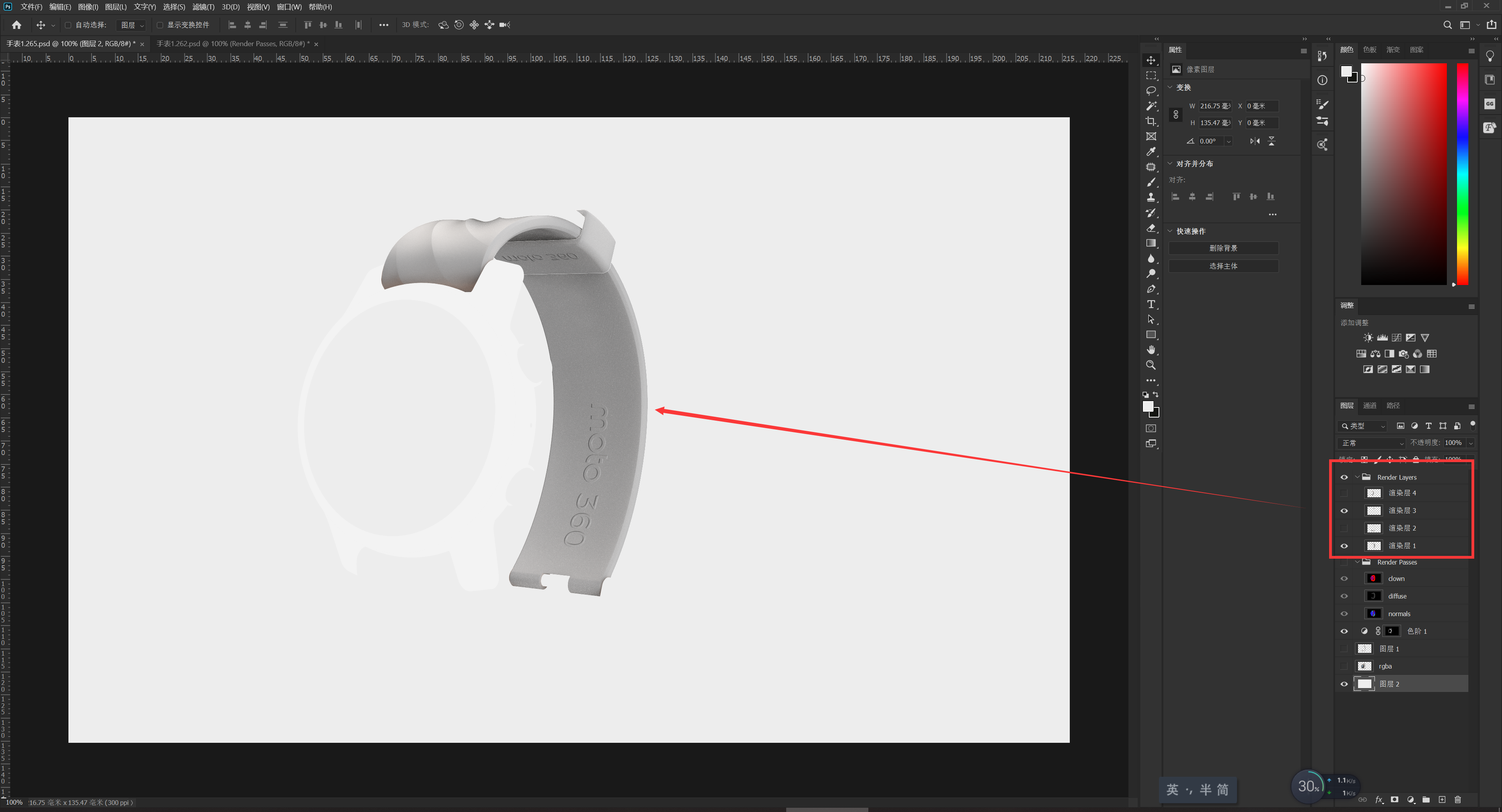This screenshot has width=1502, height=812.
Task: Collapse the 快速操作 section
Action: [x=1170, y=231]
